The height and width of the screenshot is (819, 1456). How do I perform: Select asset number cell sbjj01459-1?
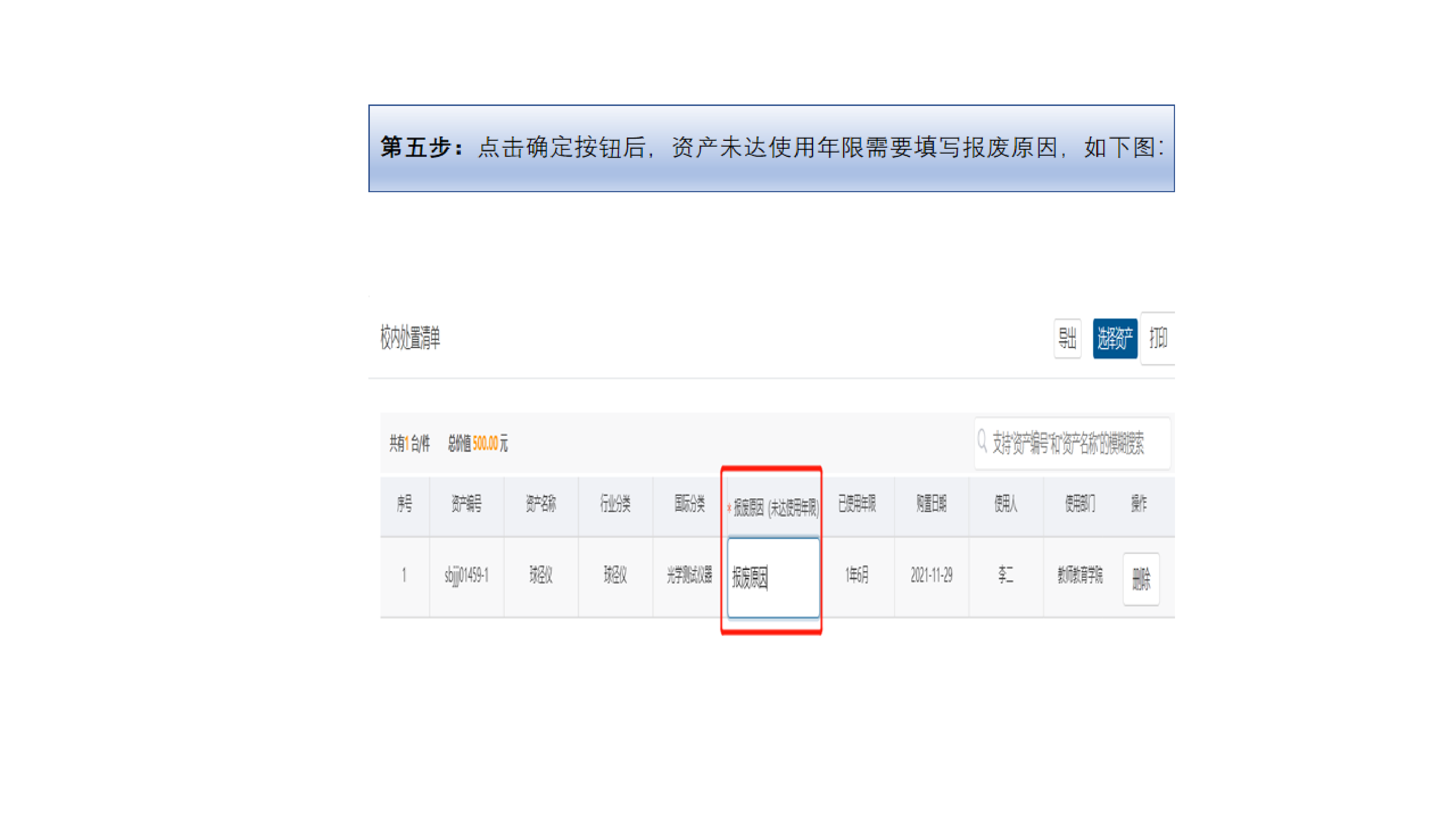pyautogui.click(x=466, y=575)
